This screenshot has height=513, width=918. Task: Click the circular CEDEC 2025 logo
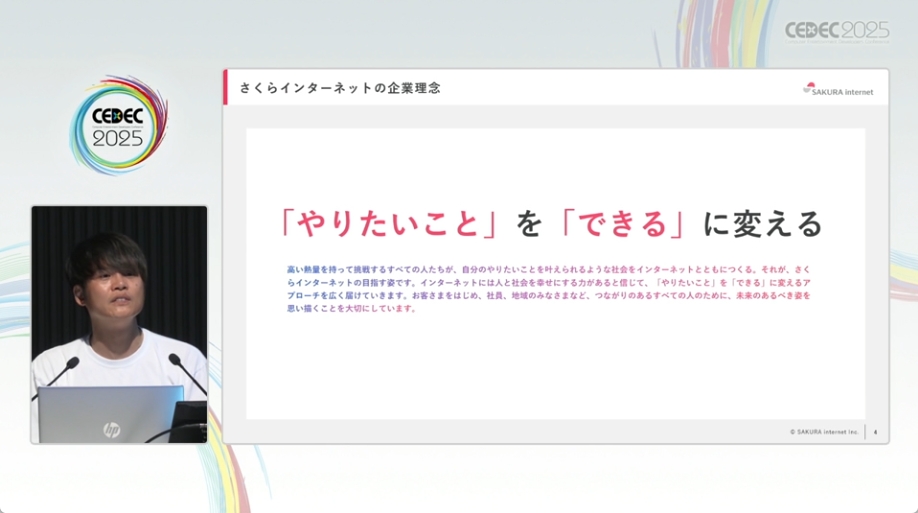pyautogui.click(x=118, y=125)
